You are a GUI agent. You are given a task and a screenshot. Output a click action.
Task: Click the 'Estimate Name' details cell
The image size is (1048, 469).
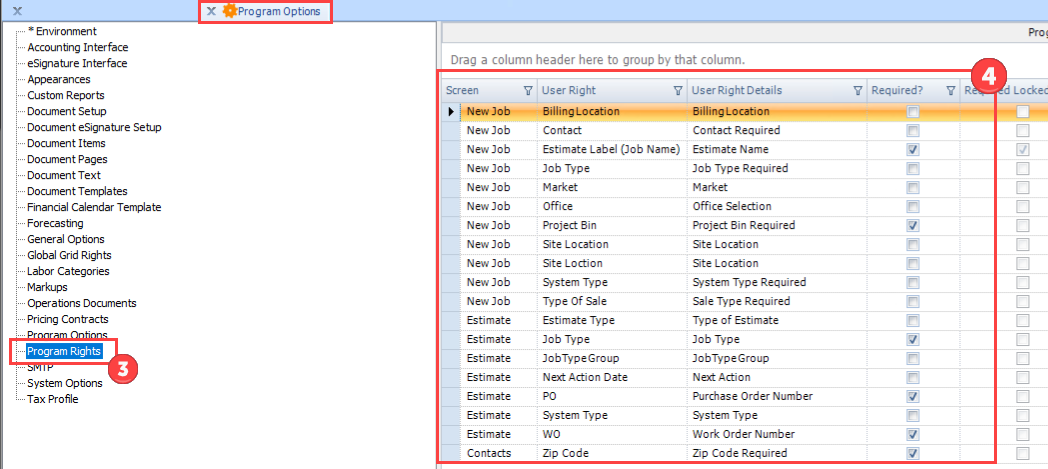tap(777, 150)
